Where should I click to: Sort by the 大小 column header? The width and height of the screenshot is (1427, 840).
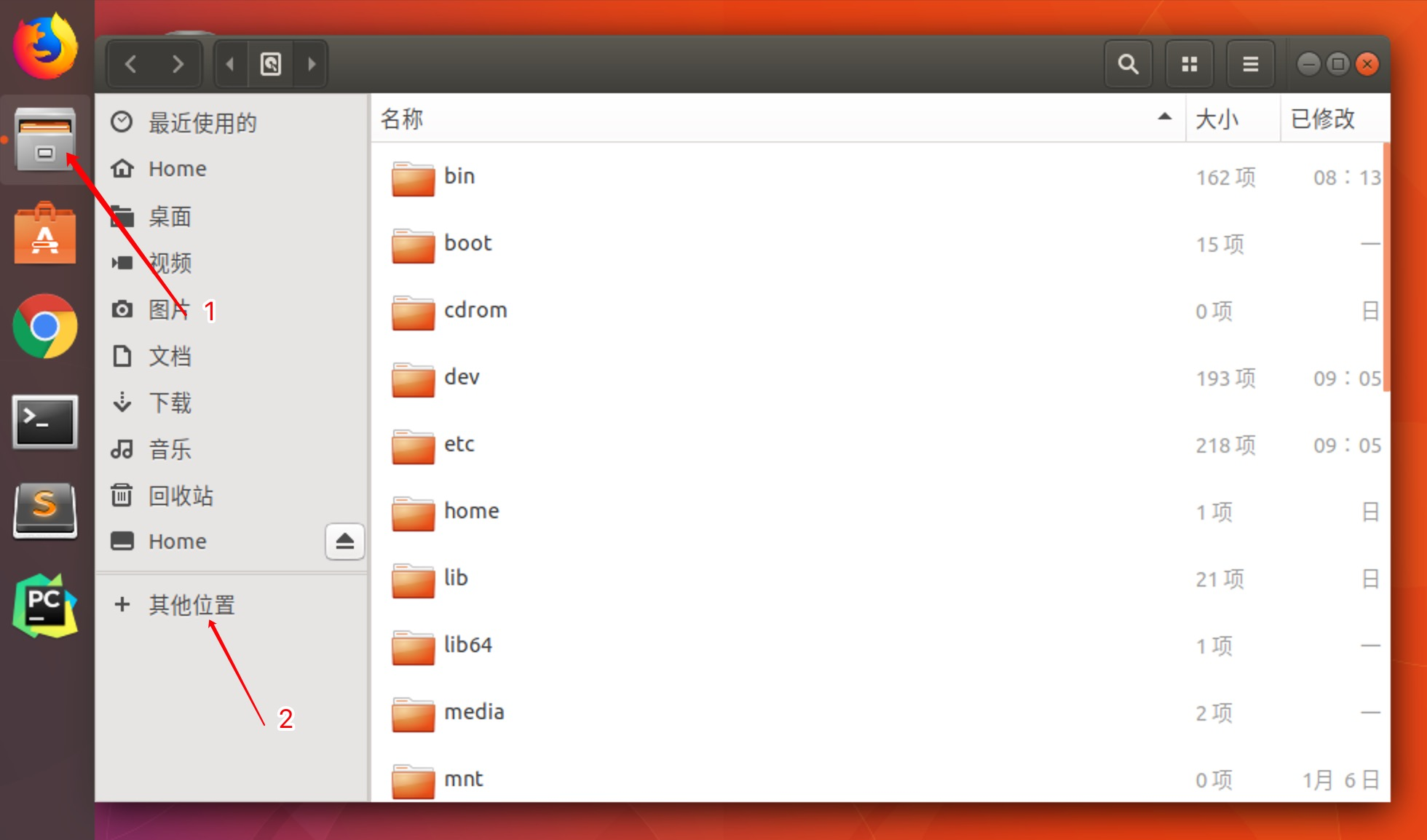1233,118
